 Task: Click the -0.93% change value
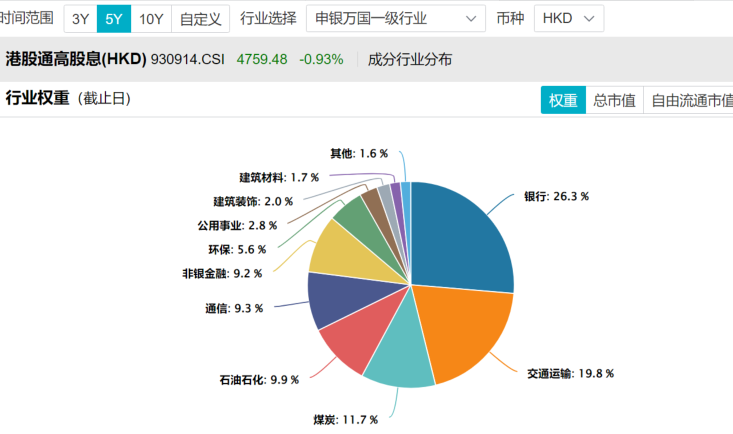click(321, 59)
